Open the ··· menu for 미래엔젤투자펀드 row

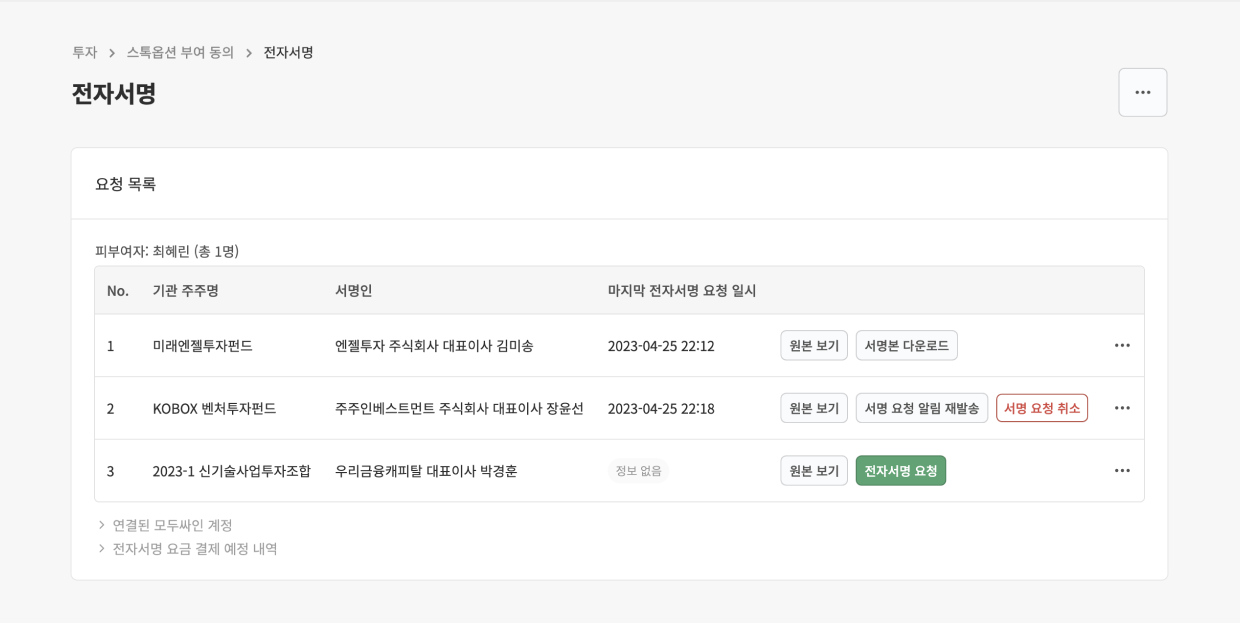tap(1121, 345)
